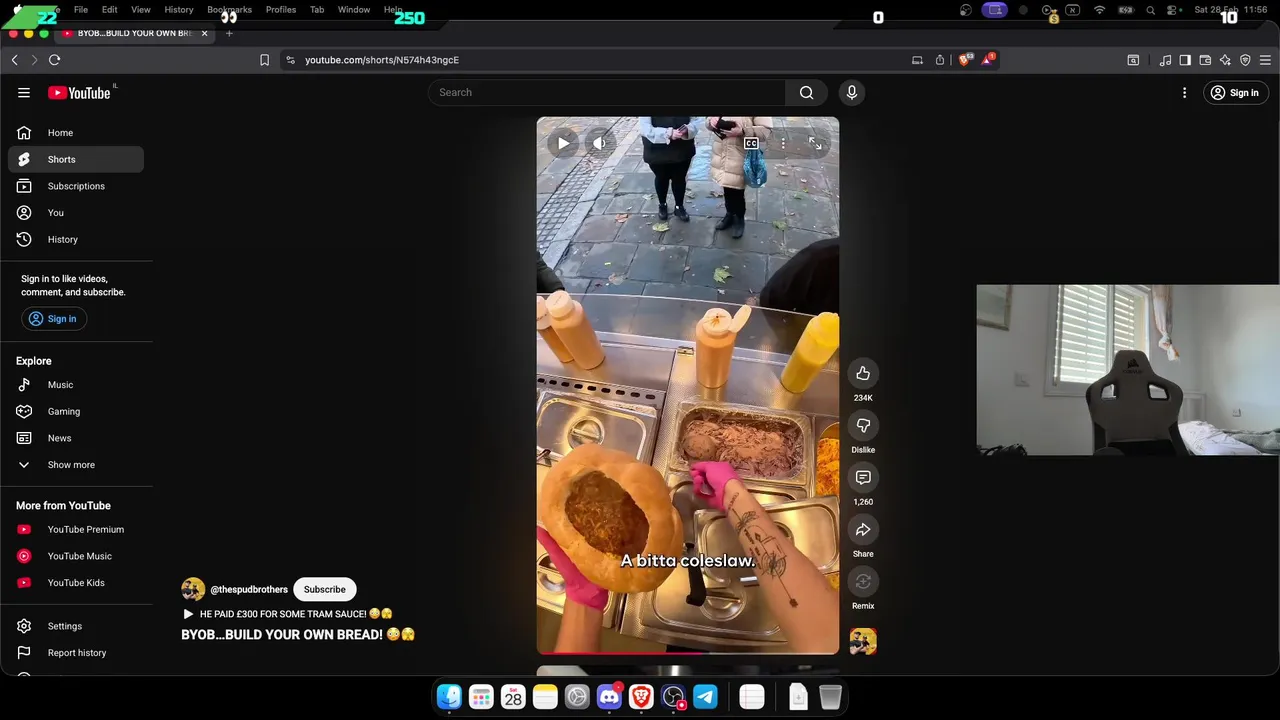
Task: Close the BYOB YouTube tab
Action: [204, 33]
